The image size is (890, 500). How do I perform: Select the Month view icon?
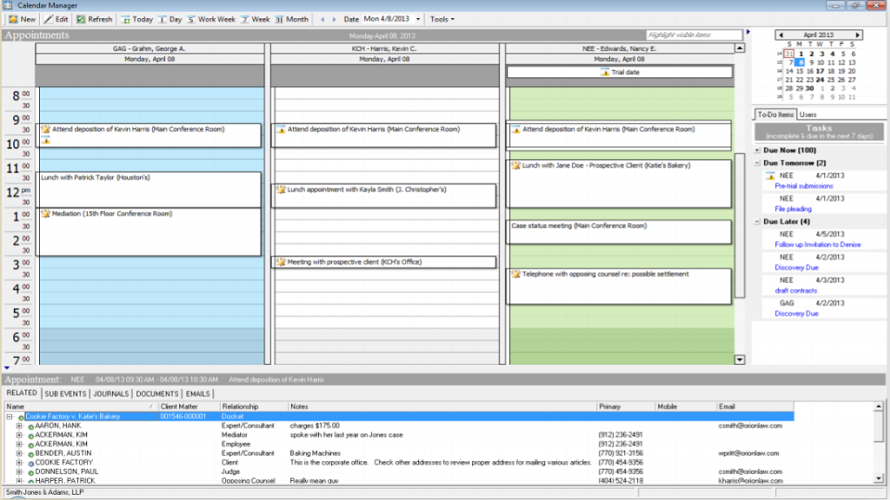279,19
